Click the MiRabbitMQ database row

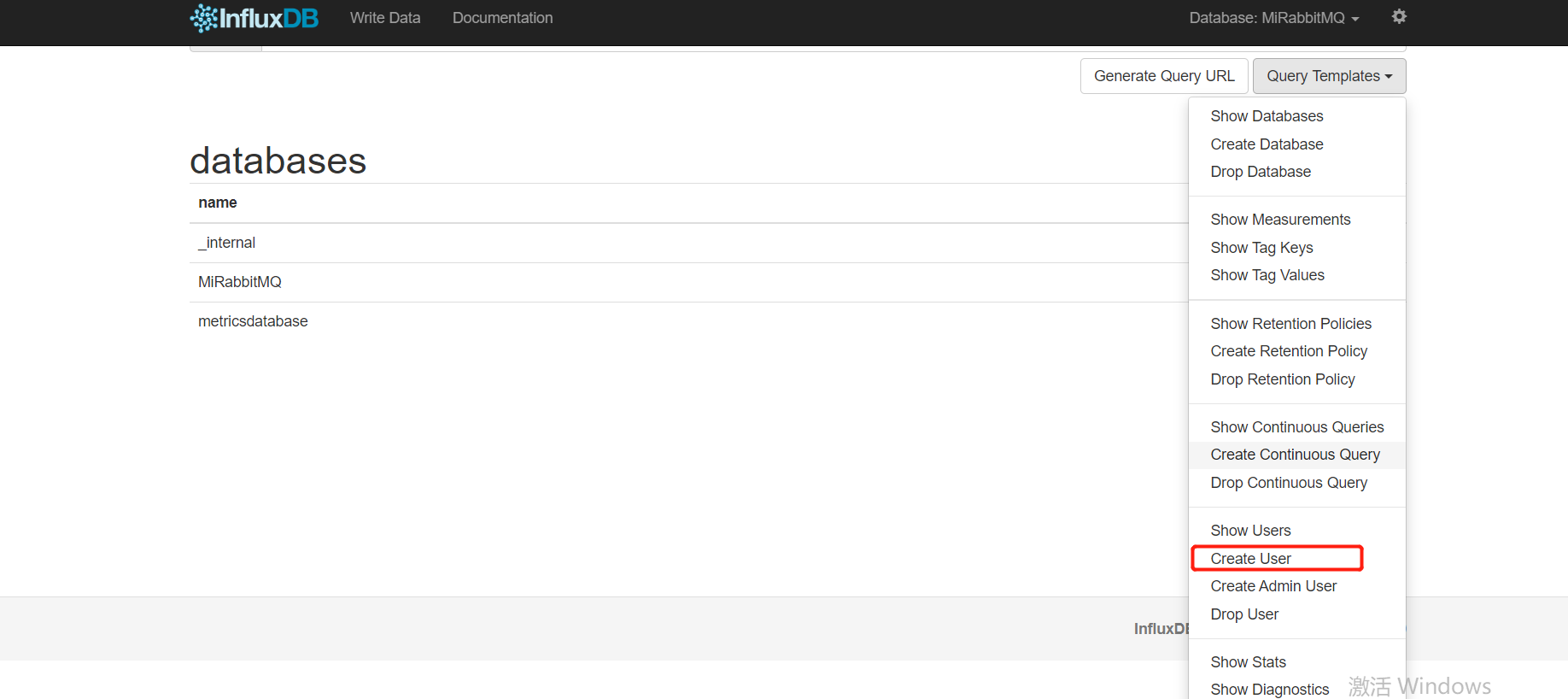coord(688,282)
